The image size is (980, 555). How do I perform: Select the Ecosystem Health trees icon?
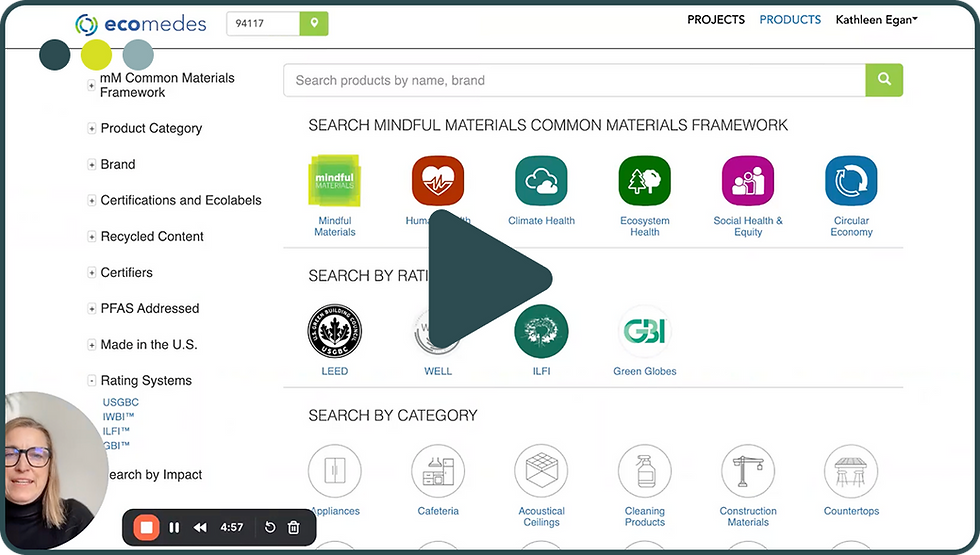tap(644, 181)
